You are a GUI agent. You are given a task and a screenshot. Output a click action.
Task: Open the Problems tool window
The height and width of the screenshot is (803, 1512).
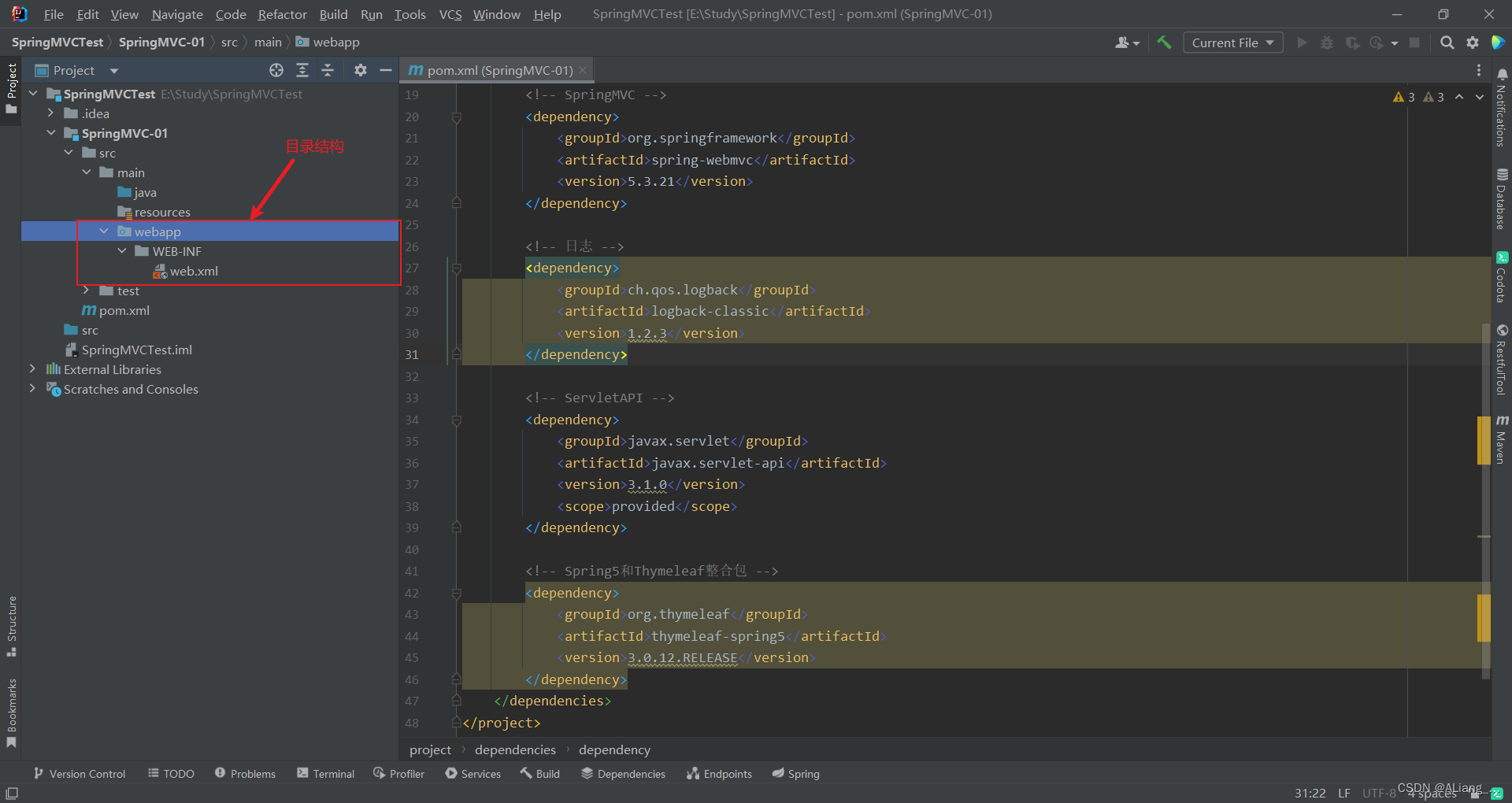[x=245, y=774]
